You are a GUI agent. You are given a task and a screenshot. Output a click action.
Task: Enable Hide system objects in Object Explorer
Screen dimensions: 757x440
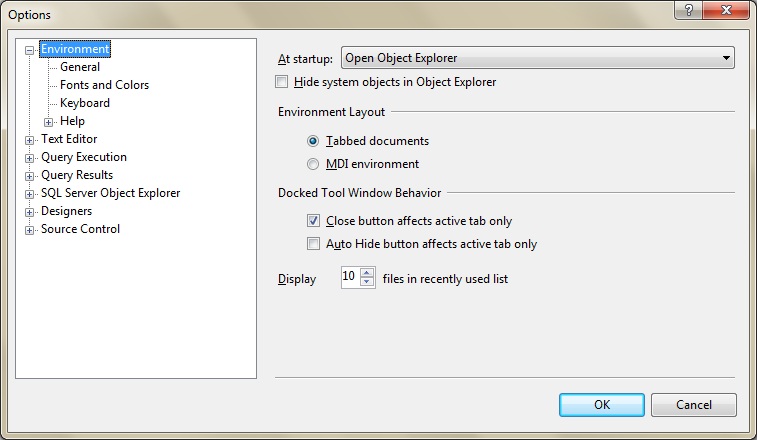coord(282,82)
